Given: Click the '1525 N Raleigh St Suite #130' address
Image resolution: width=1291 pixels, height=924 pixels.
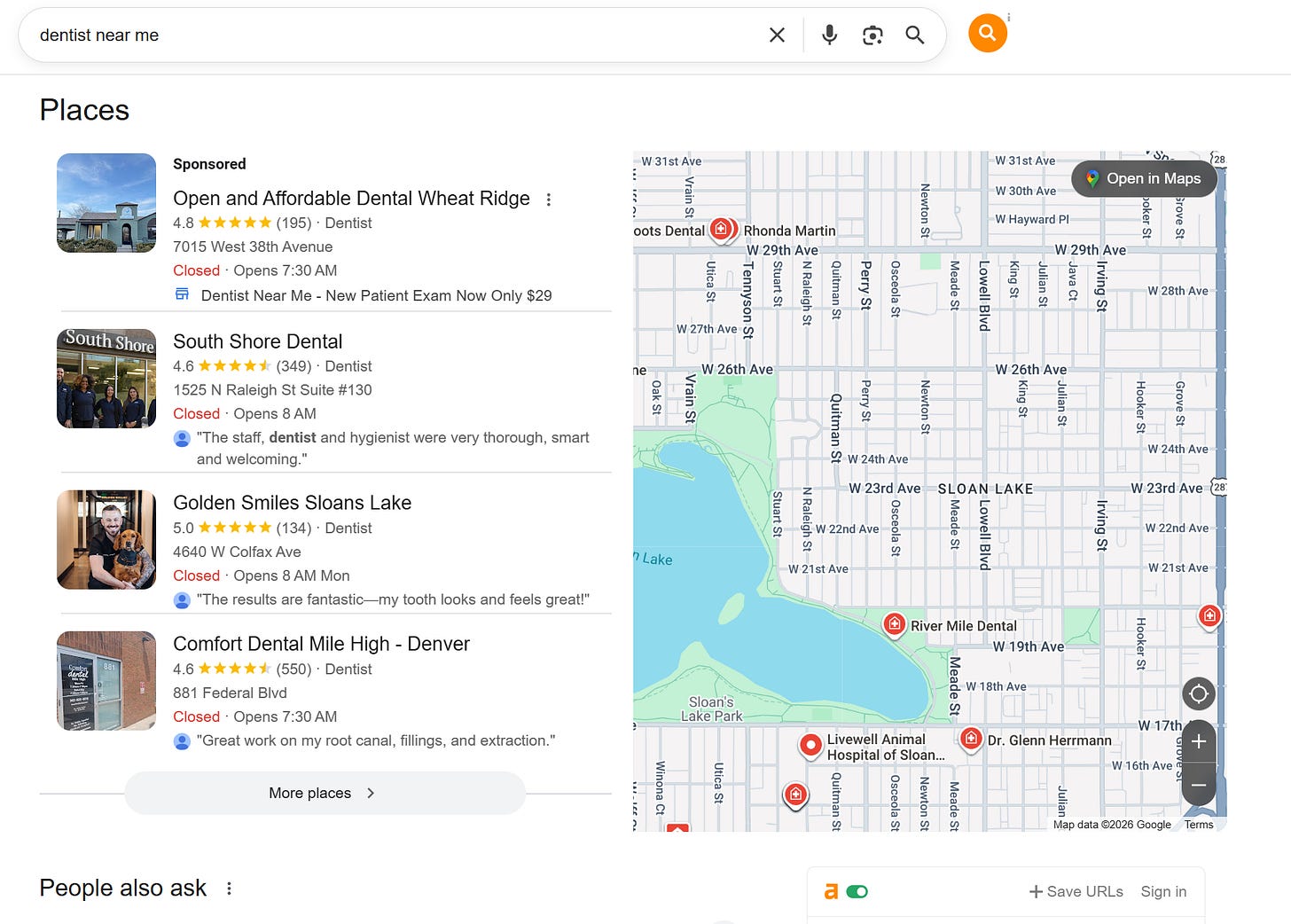Looking at the screenshot, I should pyautogui.click(x=272, y=389).
